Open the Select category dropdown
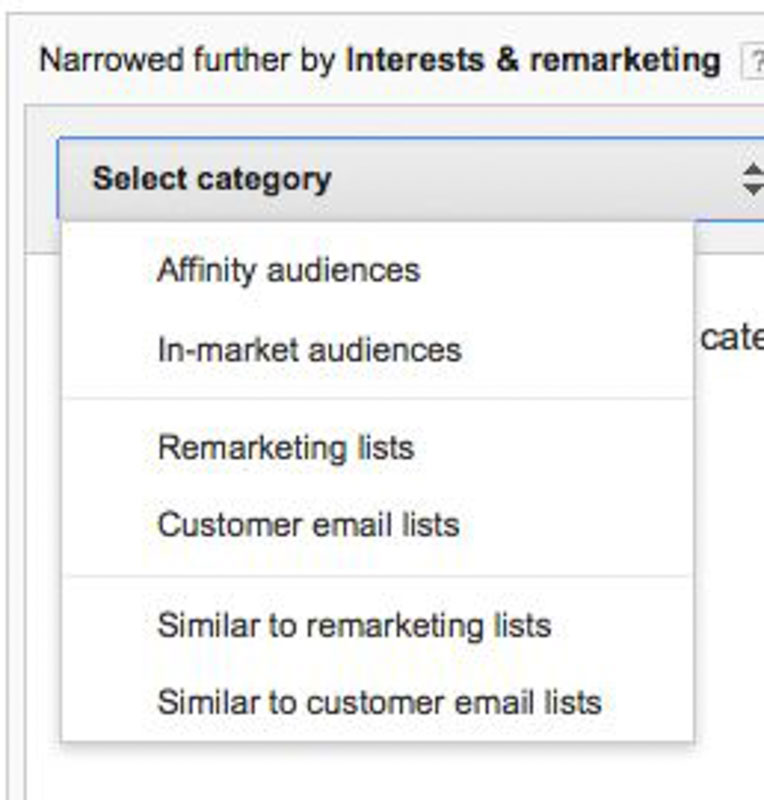 pos(400,180)
